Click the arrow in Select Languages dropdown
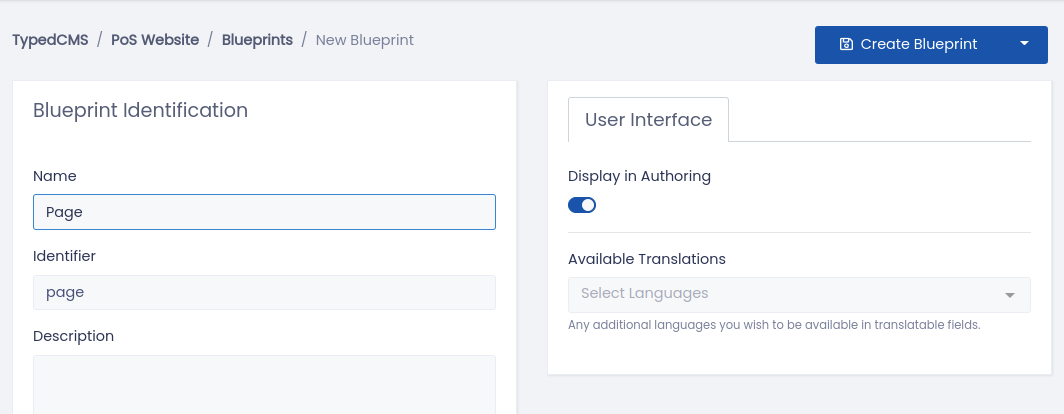 [1010, 295]
